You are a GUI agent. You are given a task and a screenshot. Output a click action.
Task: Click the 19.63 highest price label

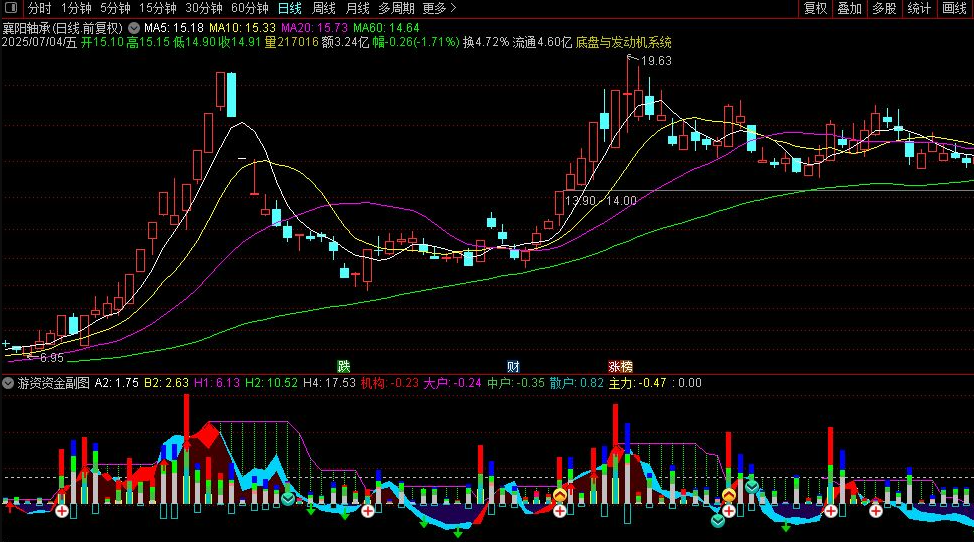tap(657, 61)
